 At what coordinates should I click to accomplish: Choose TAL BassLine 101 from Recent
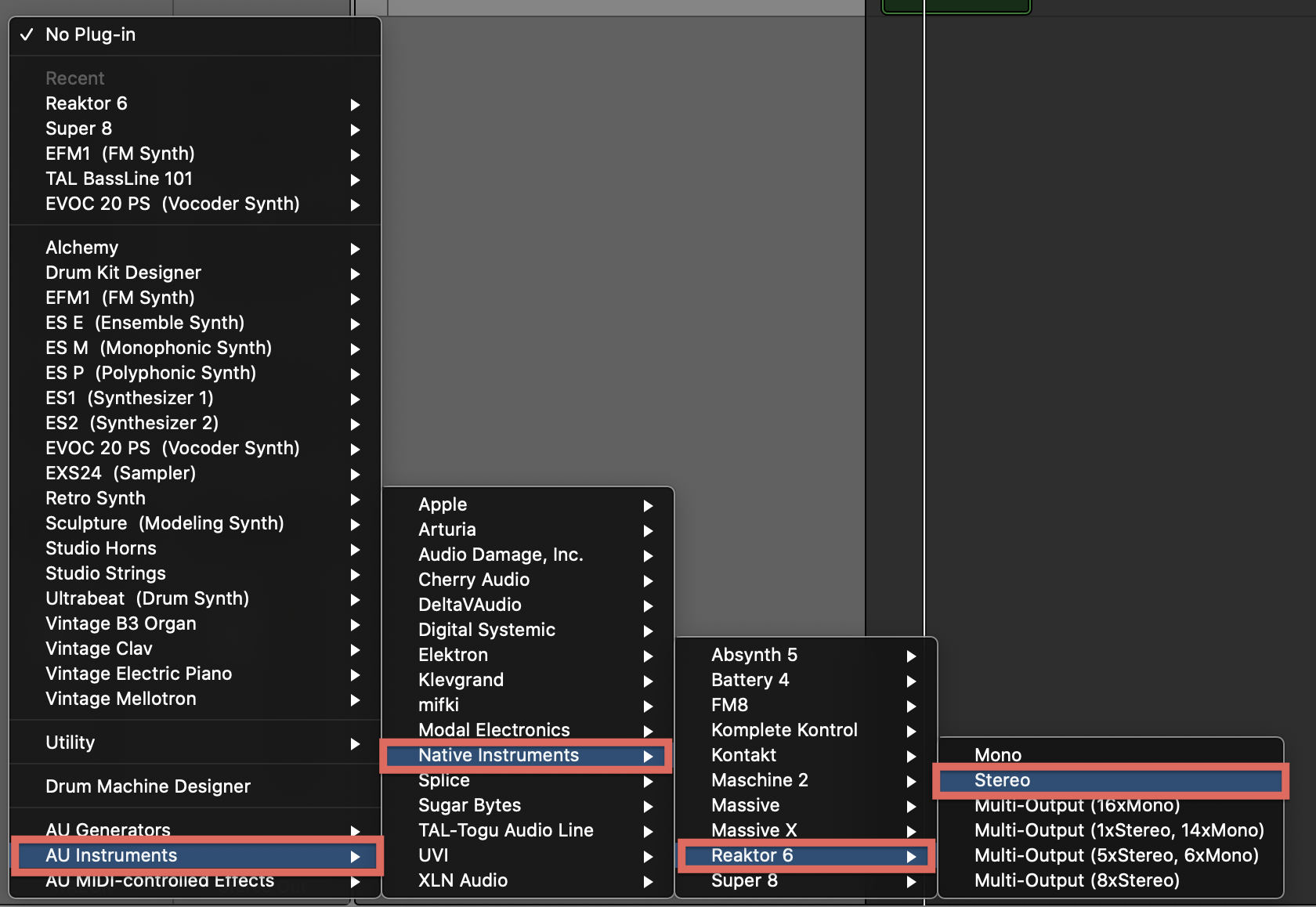119,179
